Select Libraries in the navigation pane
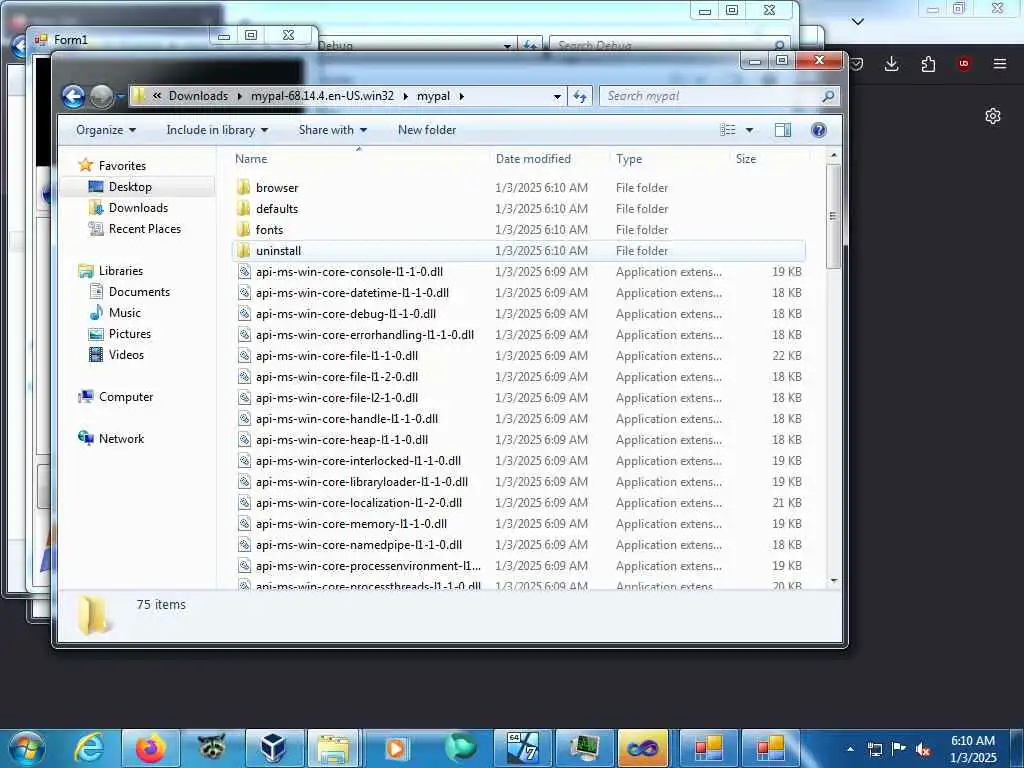This screenshot has width=1024, height=768. click(x=121, y=270)
